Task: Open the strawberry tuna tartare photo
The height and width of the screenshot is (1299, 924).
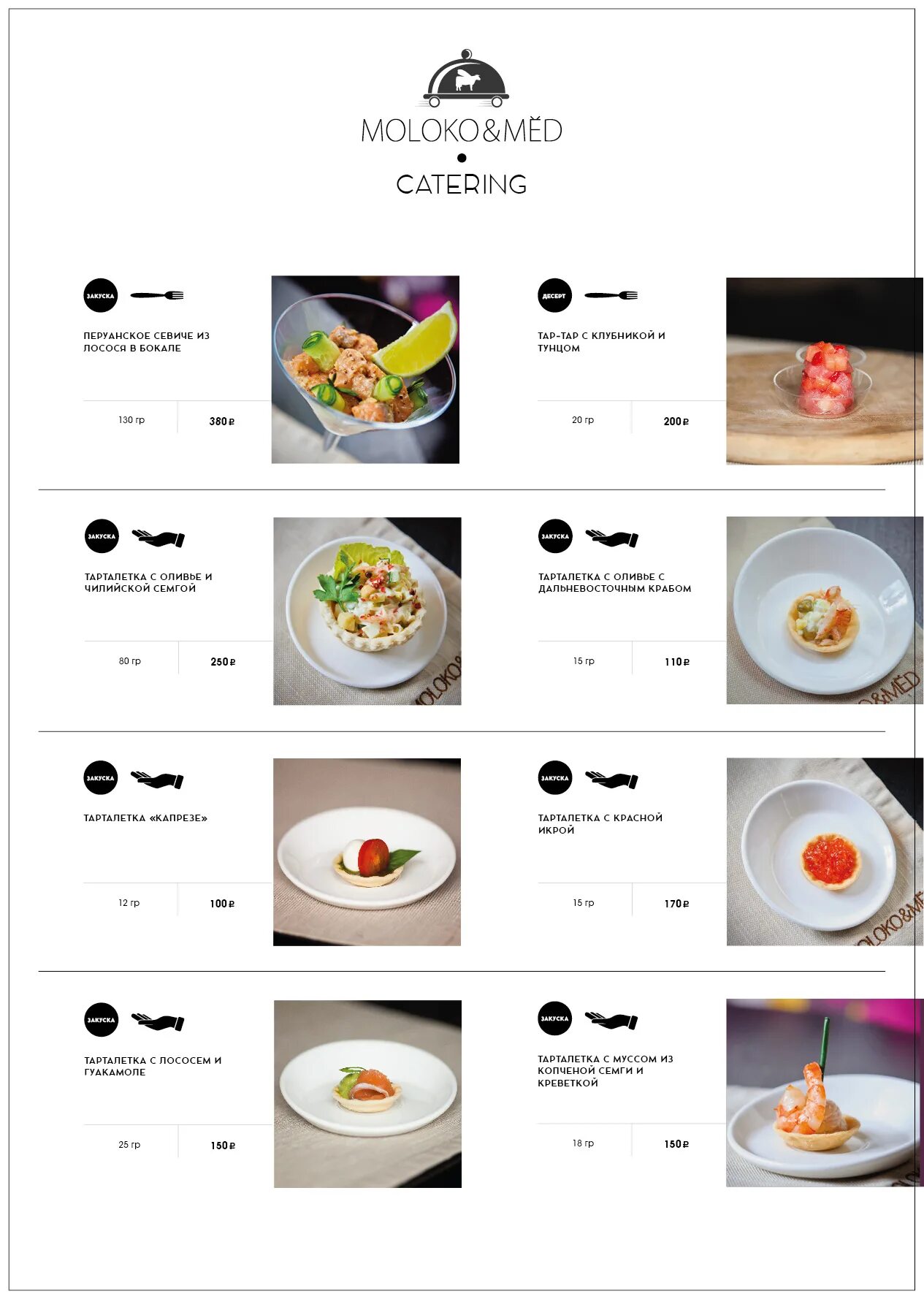Action: (824, 371)
